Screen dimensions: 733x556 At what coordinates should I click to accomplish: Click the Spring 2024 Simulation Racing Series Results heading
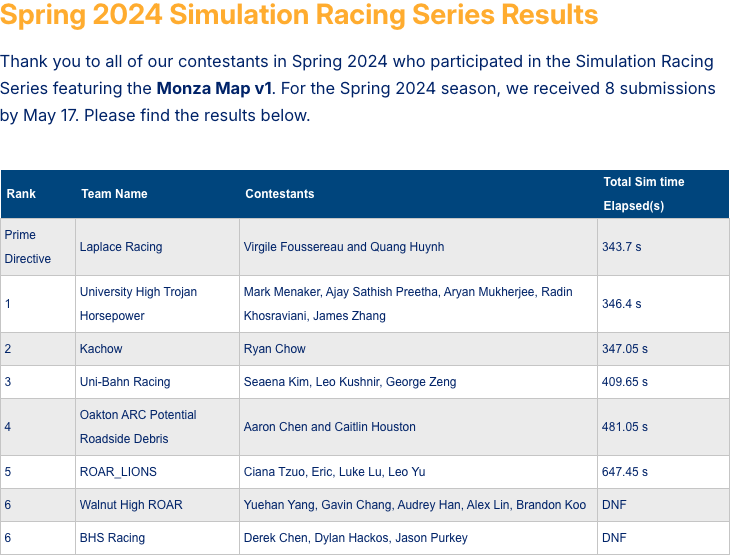coord(299,16)
